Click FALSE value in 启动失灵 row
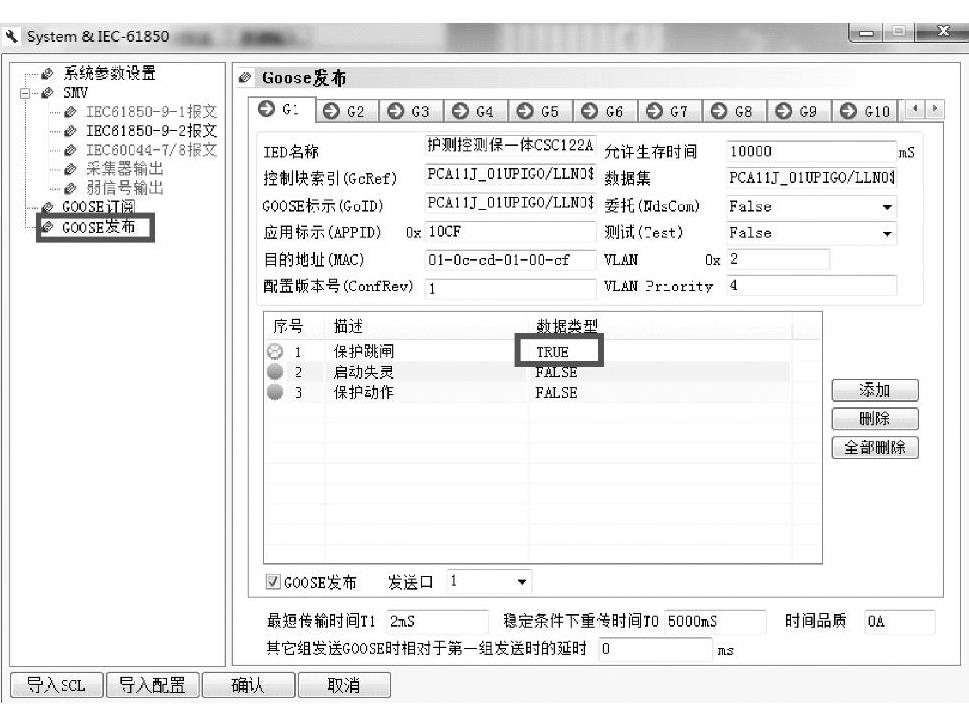Viewport: 969px width, 704px height. [x=556, y=372]
